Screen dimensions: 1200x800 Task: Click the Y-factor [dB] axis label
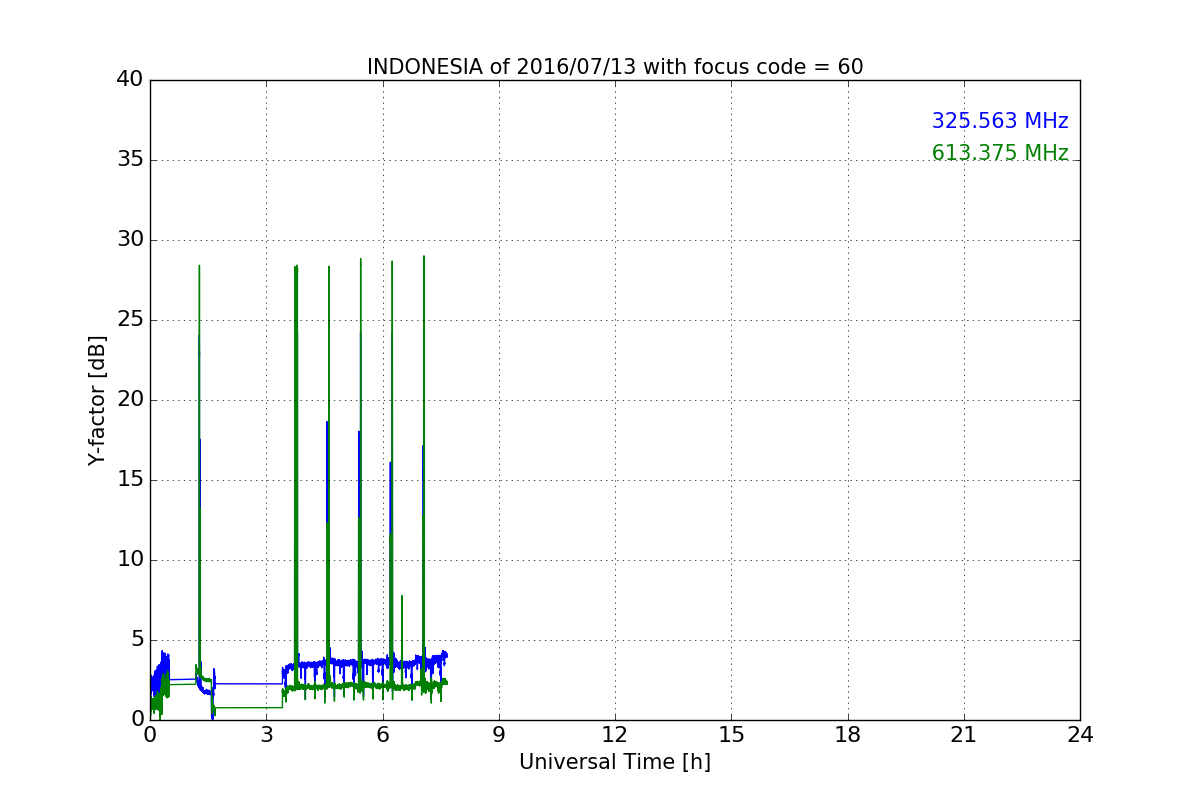click(x=97, y=400)
